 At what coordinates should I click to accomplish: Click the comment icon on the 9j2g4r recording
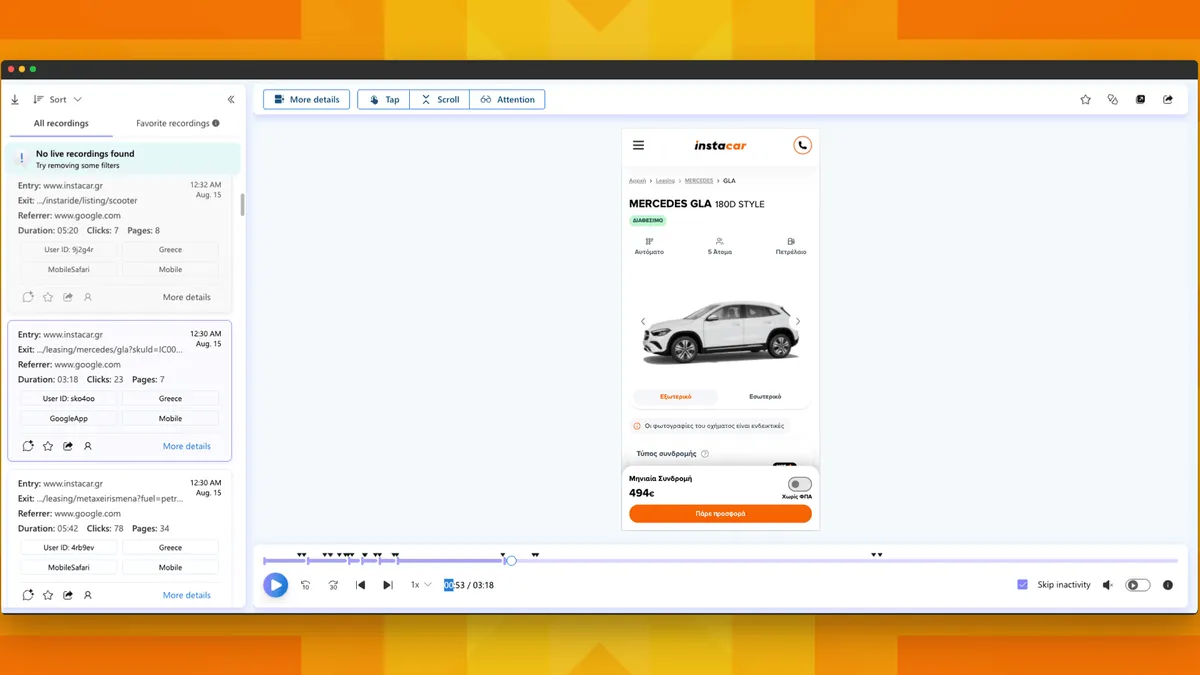click(28, 297)
